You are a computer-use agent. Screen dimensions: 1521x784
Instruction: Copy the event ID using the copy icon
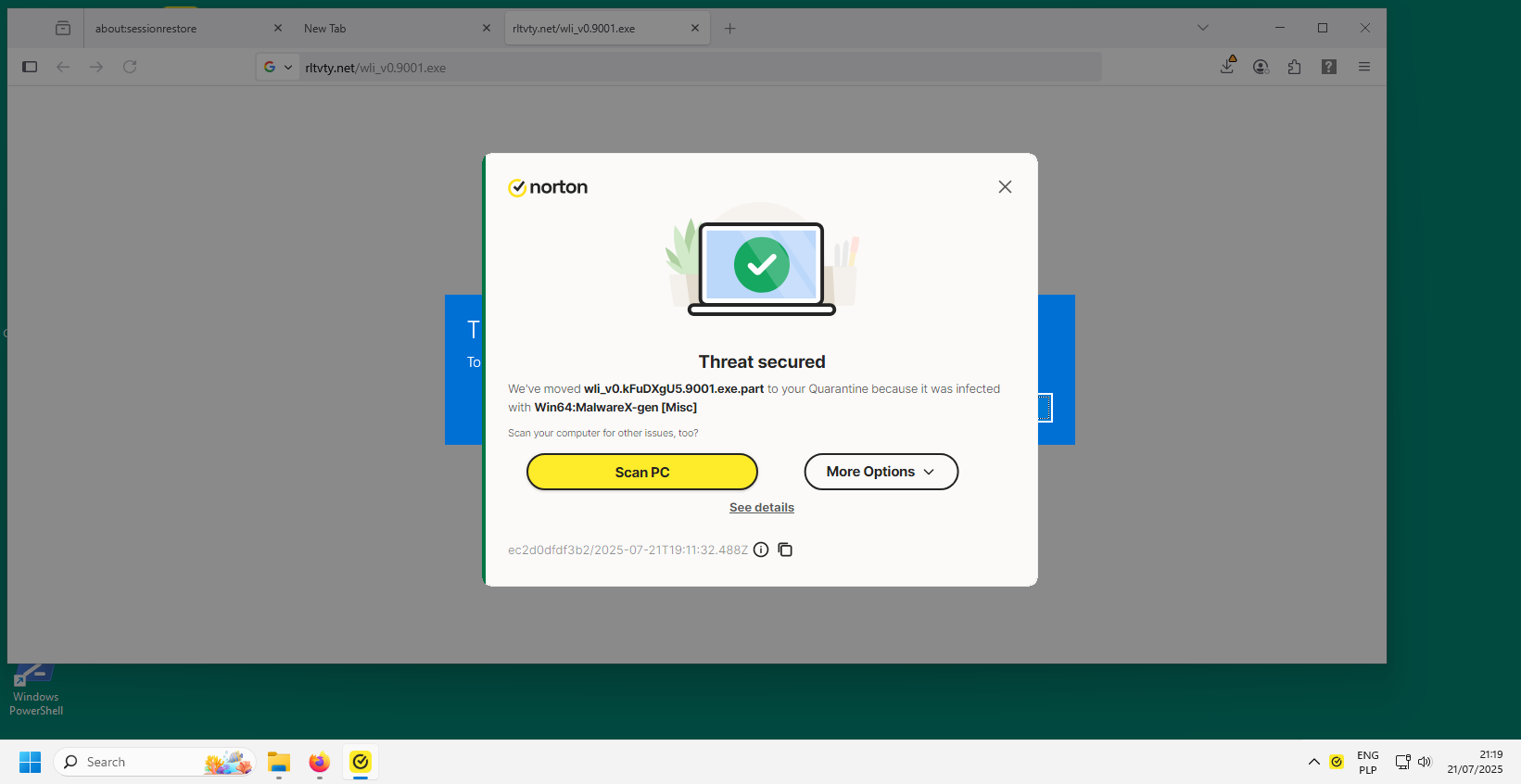(785, 550)
